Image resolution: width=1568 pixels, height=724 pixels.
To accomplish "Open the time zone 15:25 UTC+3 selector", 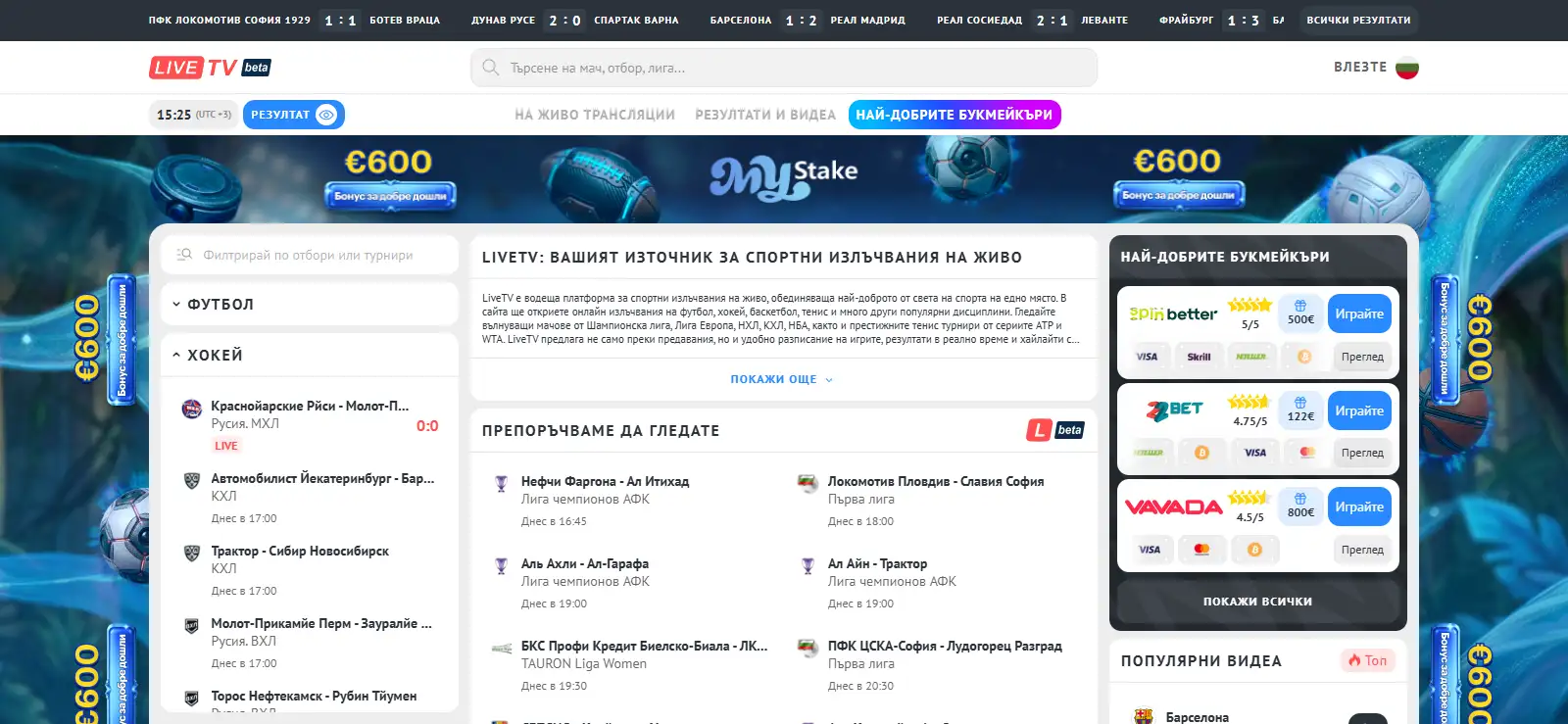I will (x=194, y=115).
